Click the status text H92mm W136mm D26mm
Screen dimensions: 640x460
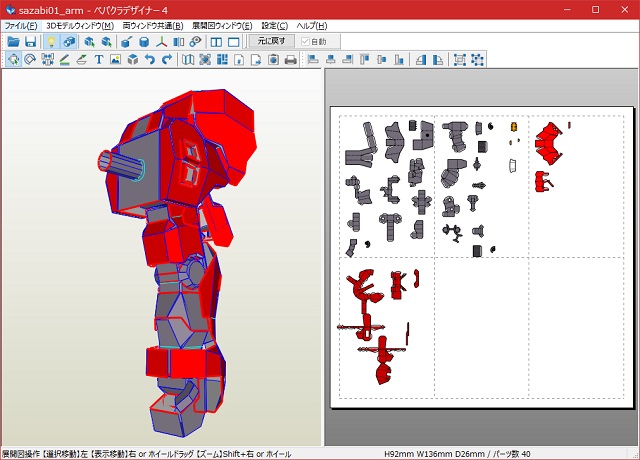[x=434, y=454]
